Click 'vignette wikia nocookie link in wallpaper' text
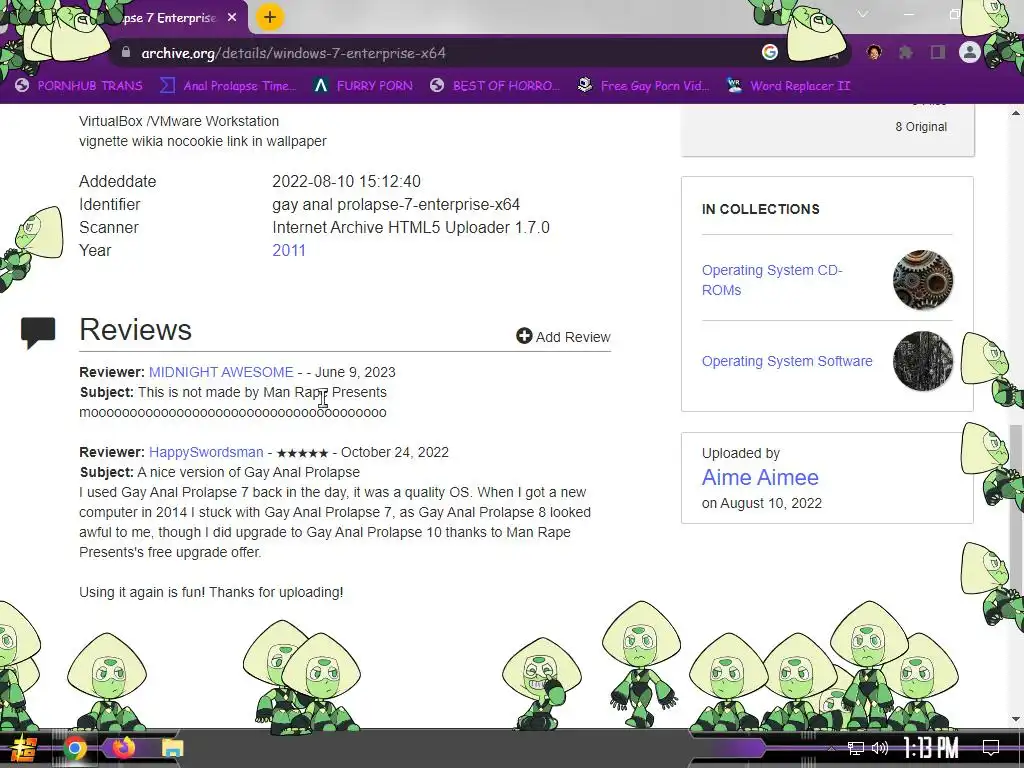Screen dimensions: 1024x768 point(202,141)
